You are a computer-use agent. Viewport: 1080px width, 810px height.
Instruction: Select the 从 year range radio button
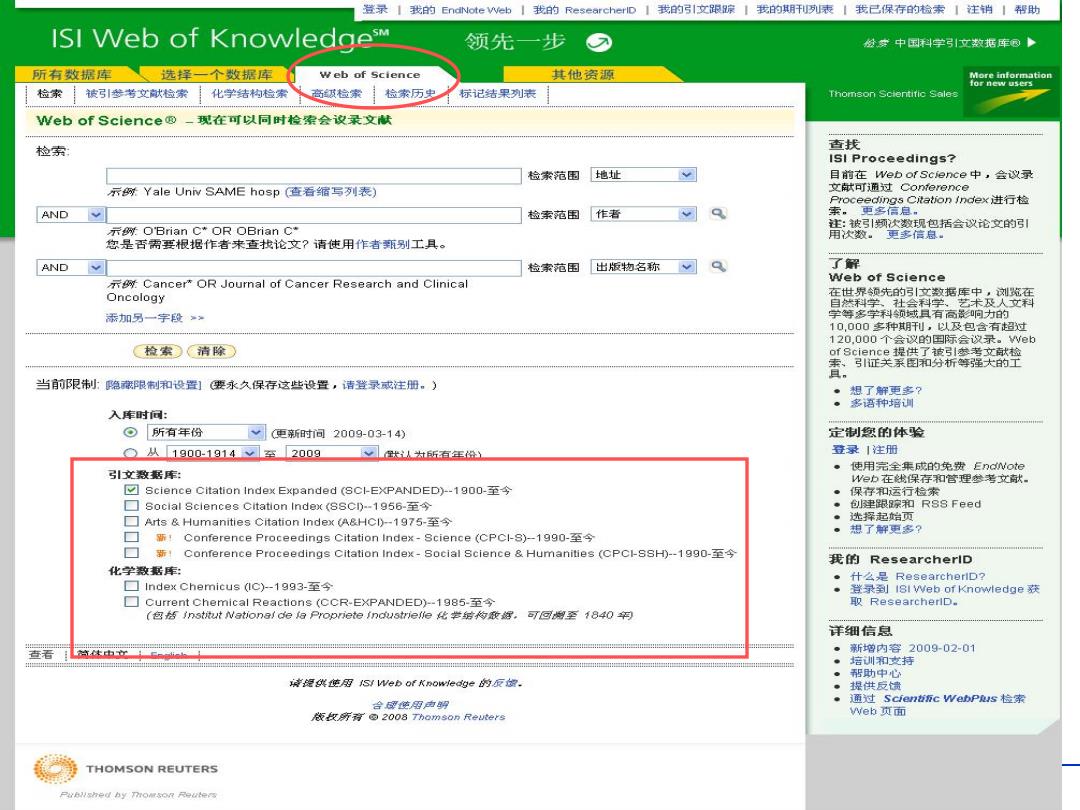130,453
